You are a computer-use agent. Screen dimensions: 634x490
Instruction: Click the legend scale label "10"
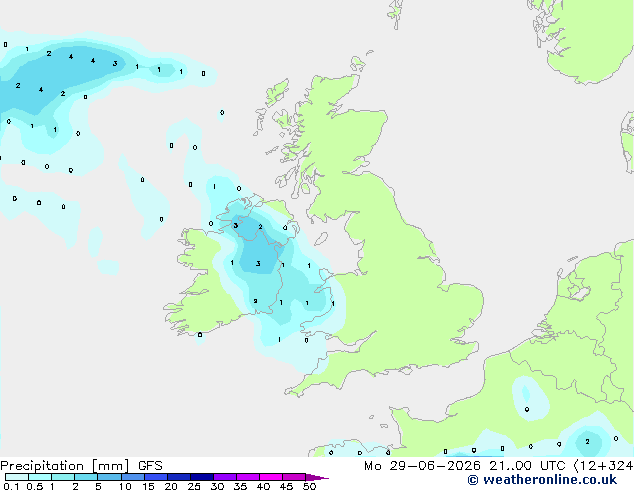[x=125, y=486]
